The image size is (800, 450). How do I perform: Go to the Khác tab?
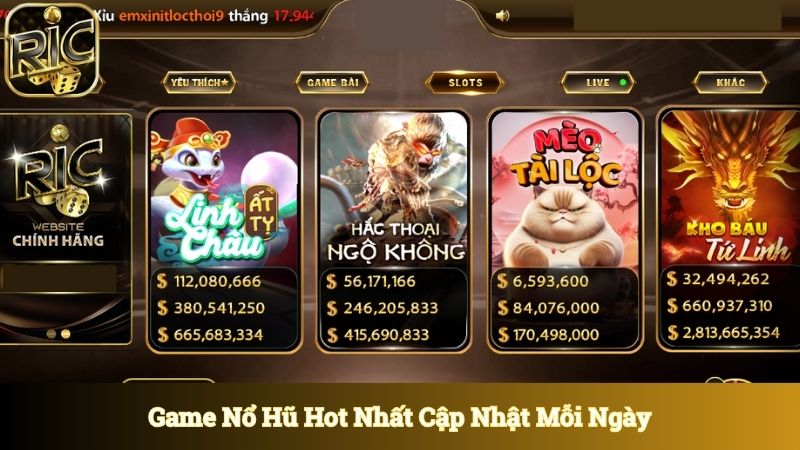pyautogui.click(x=730, y=82)
